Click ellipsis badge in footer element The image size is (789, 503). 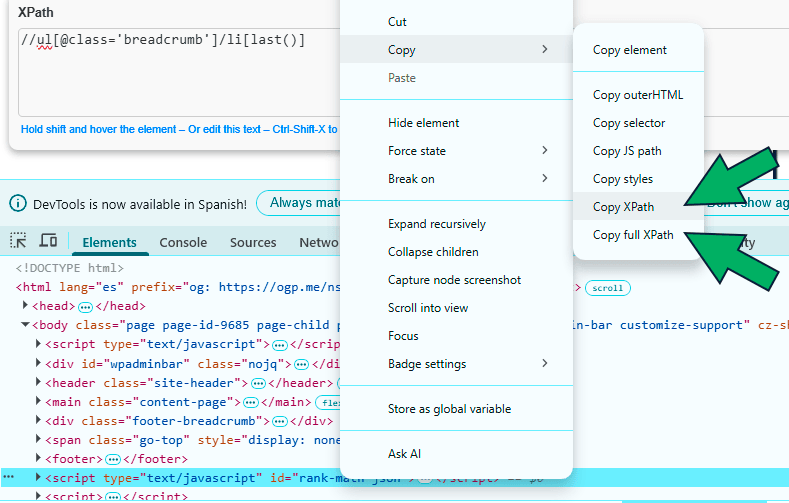click(x=113, y=459)
